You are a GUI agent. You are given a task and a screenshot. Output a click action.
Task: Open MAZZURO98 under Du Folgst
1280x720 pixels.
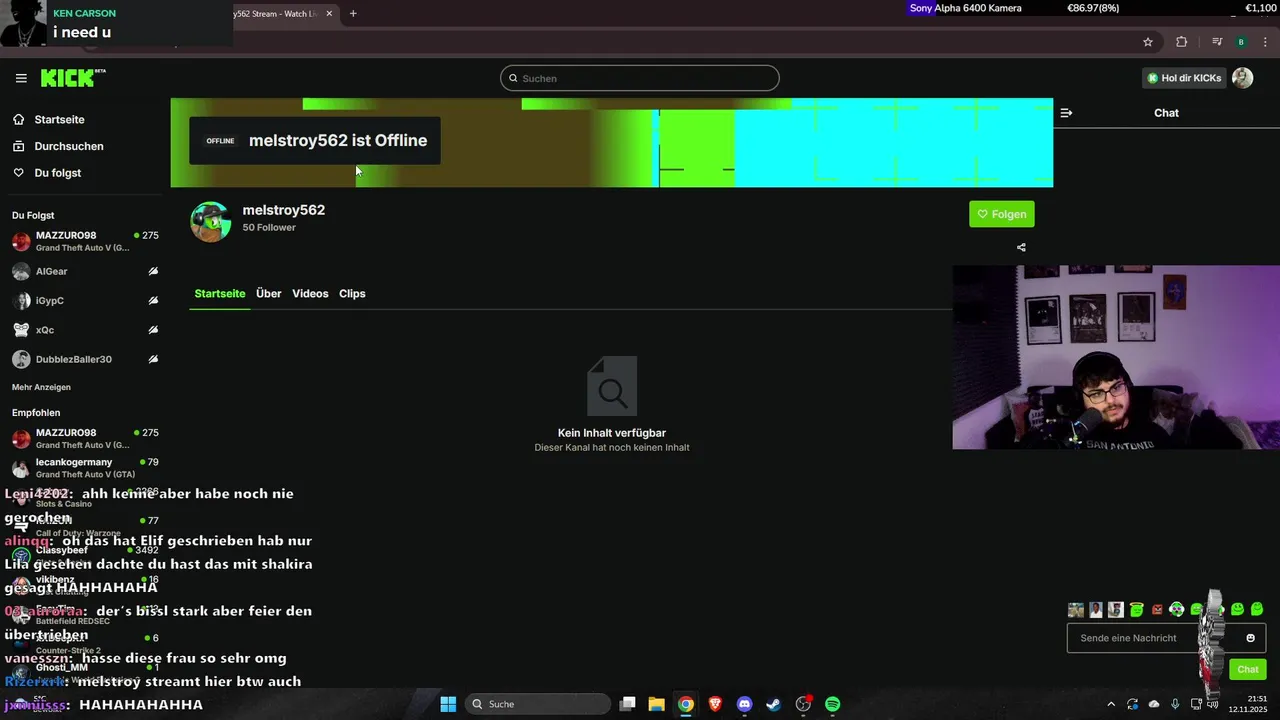pos(85,241)
